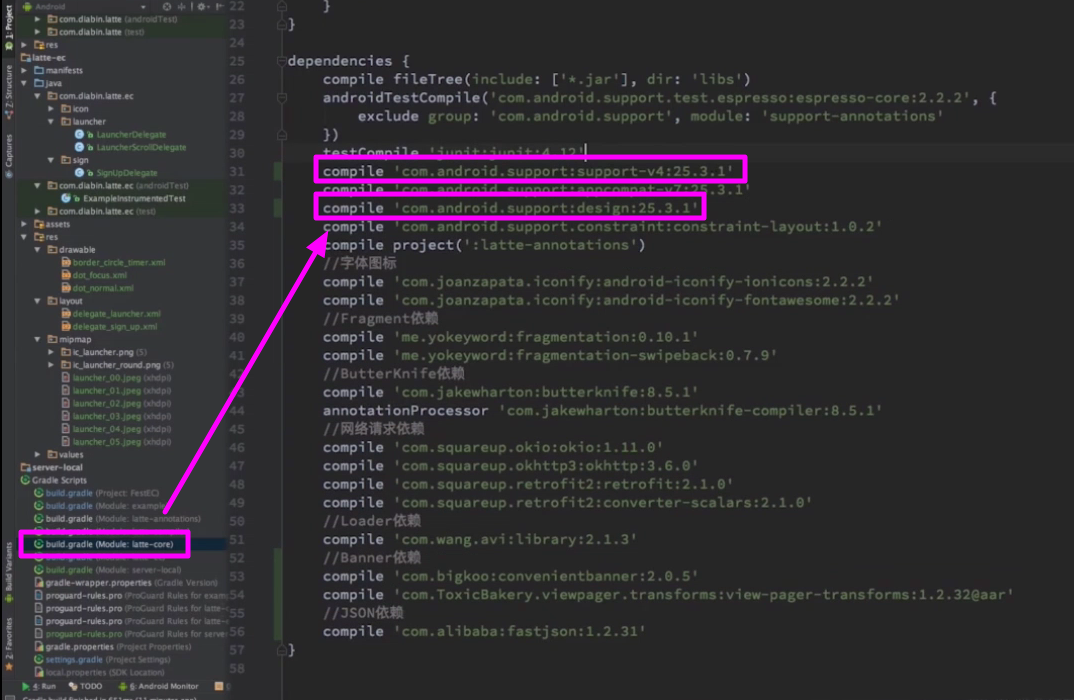The width and height of the screenshot is (1074, 700).
Task: Select launcher_00.jpeg image
Action: click(121, 378)
